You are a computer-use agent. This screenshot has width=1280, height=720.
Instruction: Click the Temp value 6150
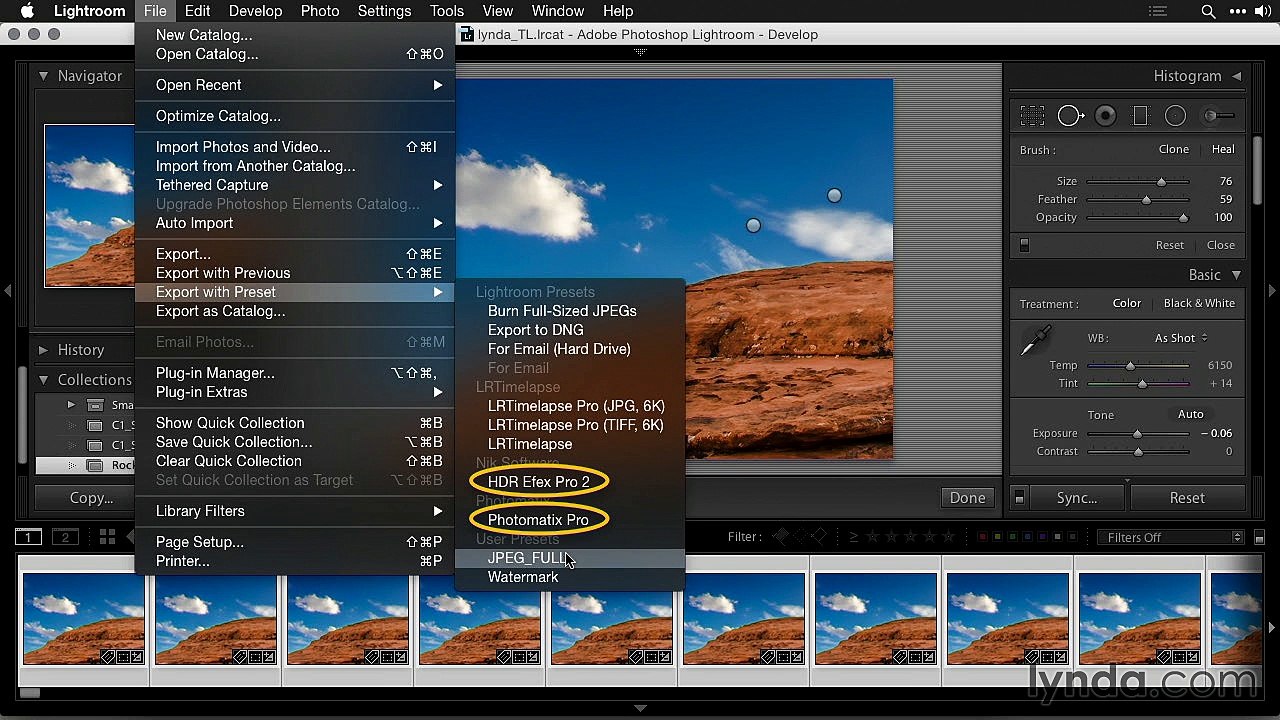(x=1220, y=365)
